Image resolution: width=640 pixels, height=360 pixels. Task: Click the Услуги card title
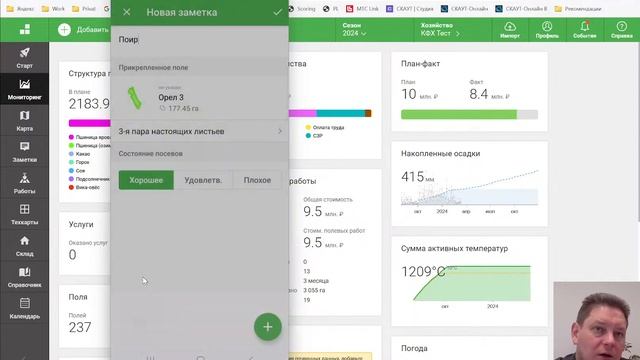[x=81, y=224]
